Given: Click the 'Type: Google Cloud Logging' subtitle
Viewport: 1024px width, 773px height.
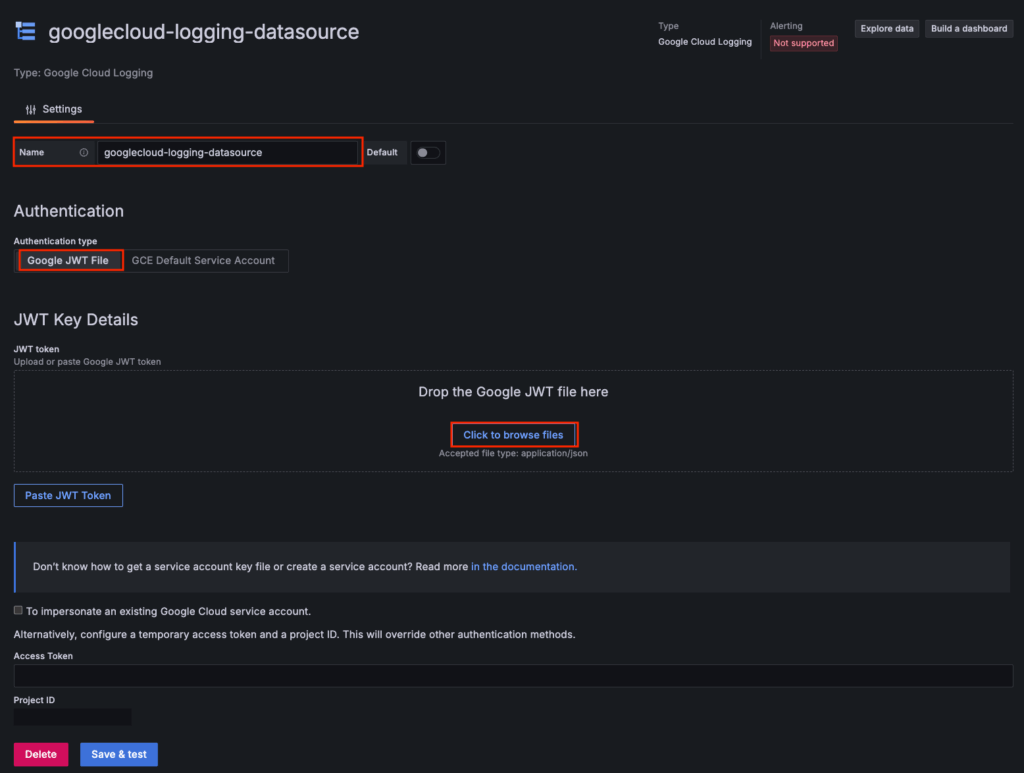Looking at the screenshot, I should [x=84, y=73].
